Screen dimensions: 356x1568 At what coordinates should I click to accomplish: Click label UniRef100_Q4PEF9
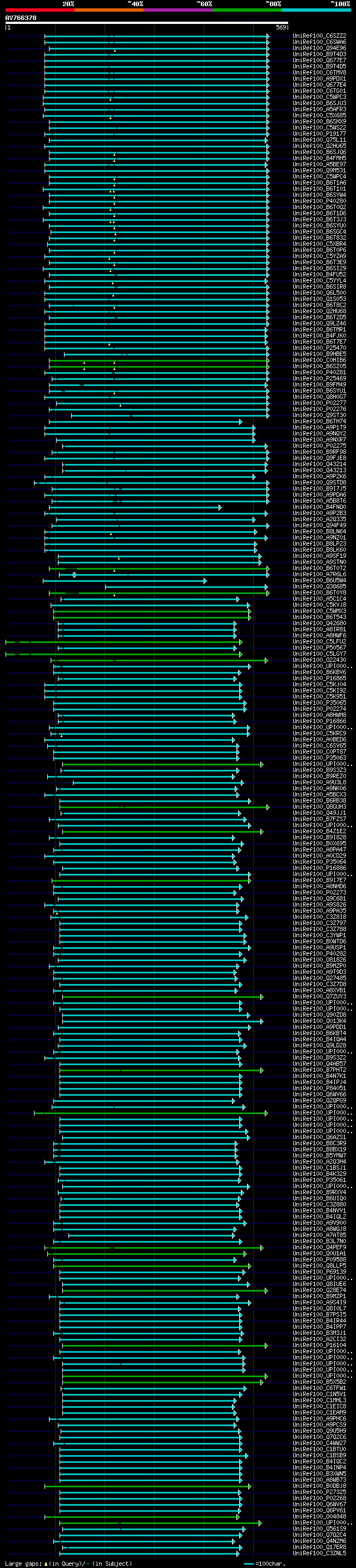[x=319, y=1247]
